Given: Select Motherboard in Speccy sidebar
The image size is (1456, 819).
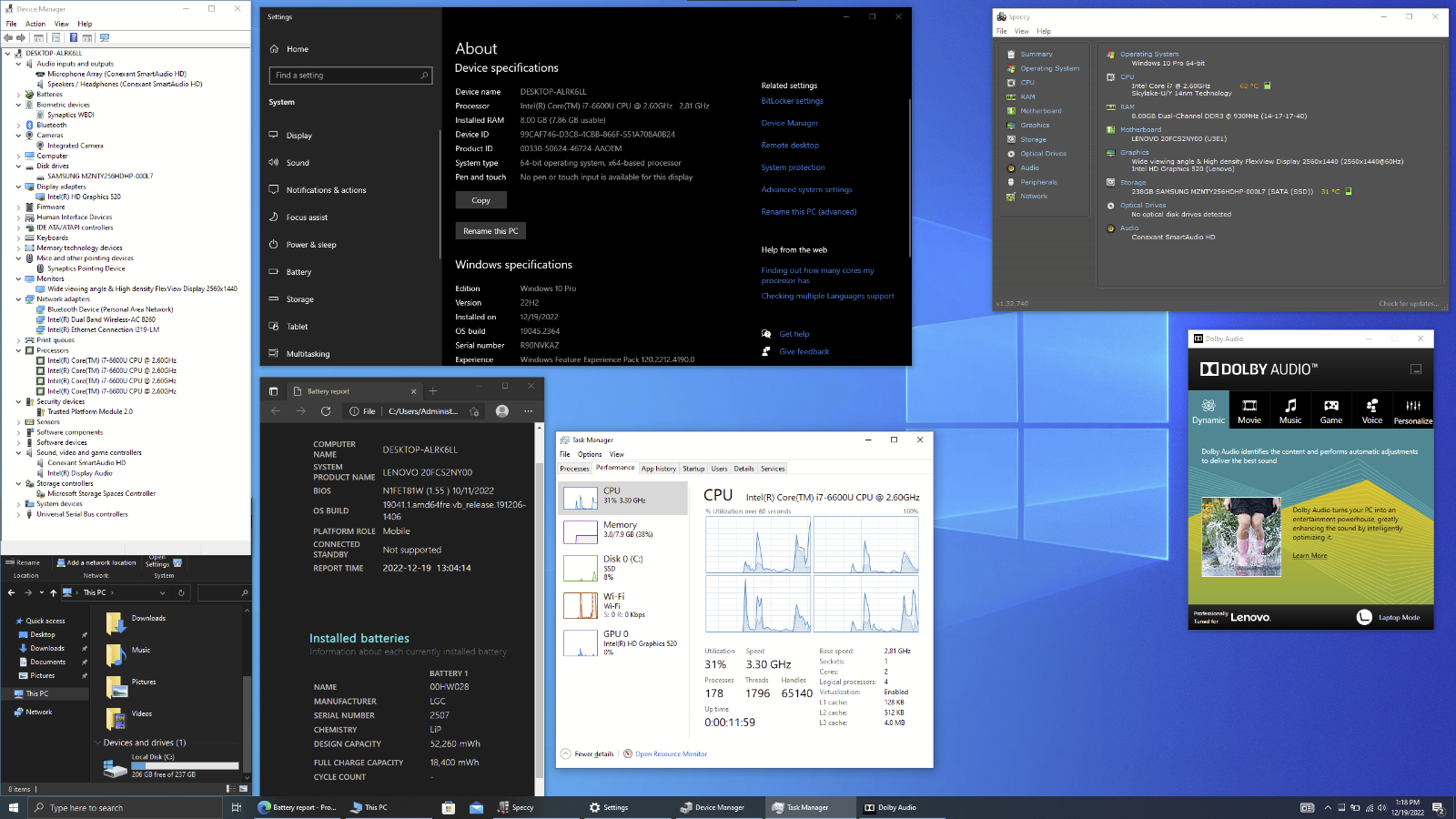Looking at the screenshot, I should point(1040,111).
